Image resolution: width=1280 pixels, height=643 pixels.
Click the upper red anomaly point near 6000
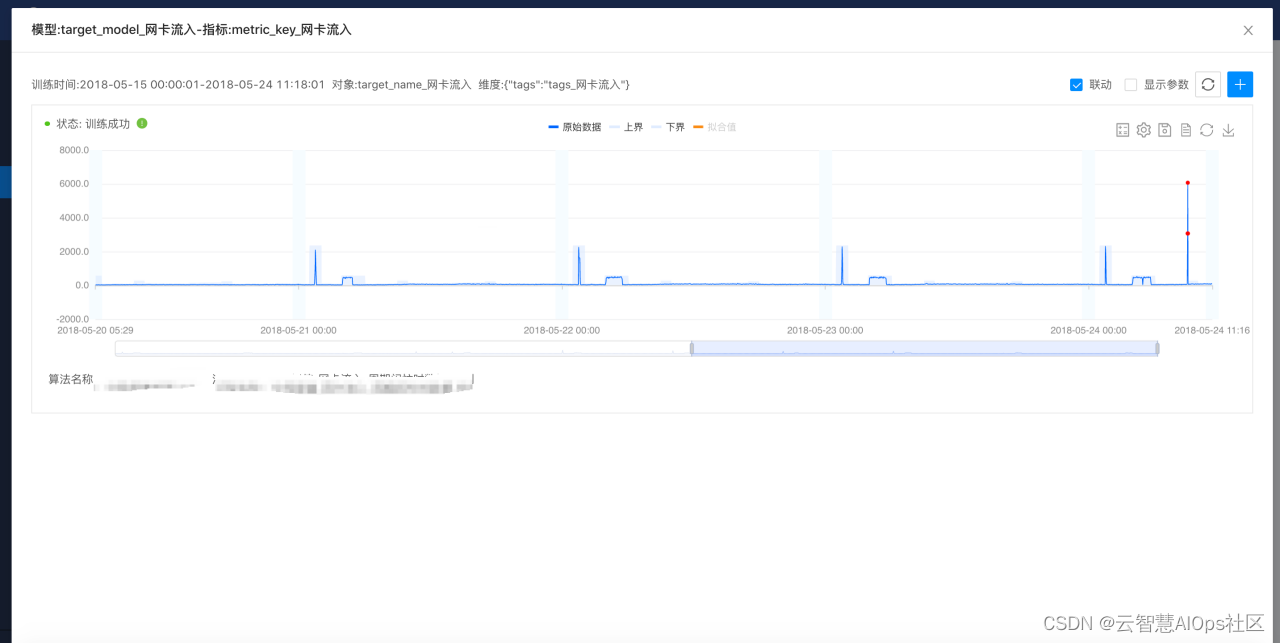pos(1187,183)
